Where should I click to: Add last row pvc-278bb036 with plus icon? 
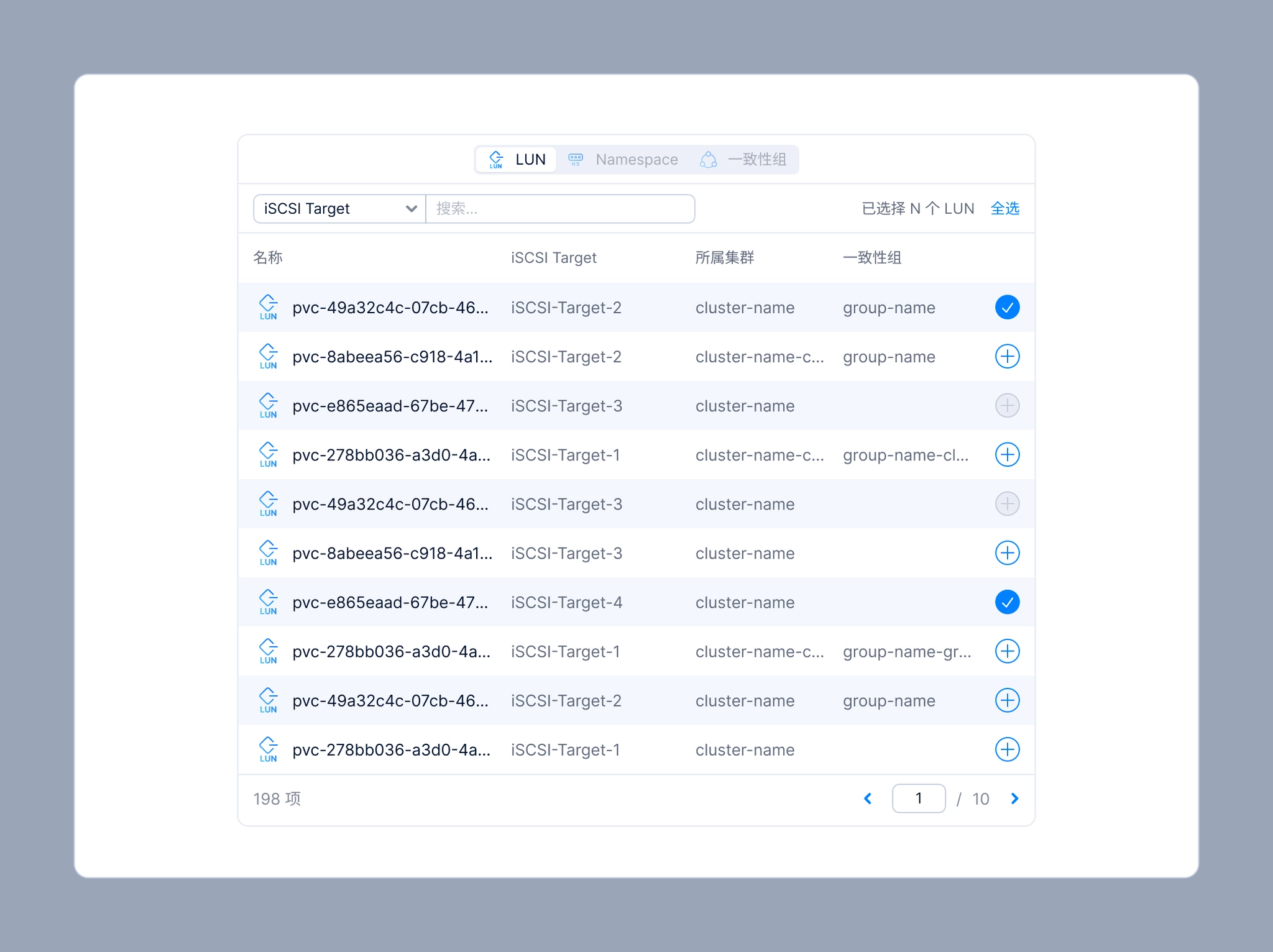pyautogui.click(x=1007, y=749)
